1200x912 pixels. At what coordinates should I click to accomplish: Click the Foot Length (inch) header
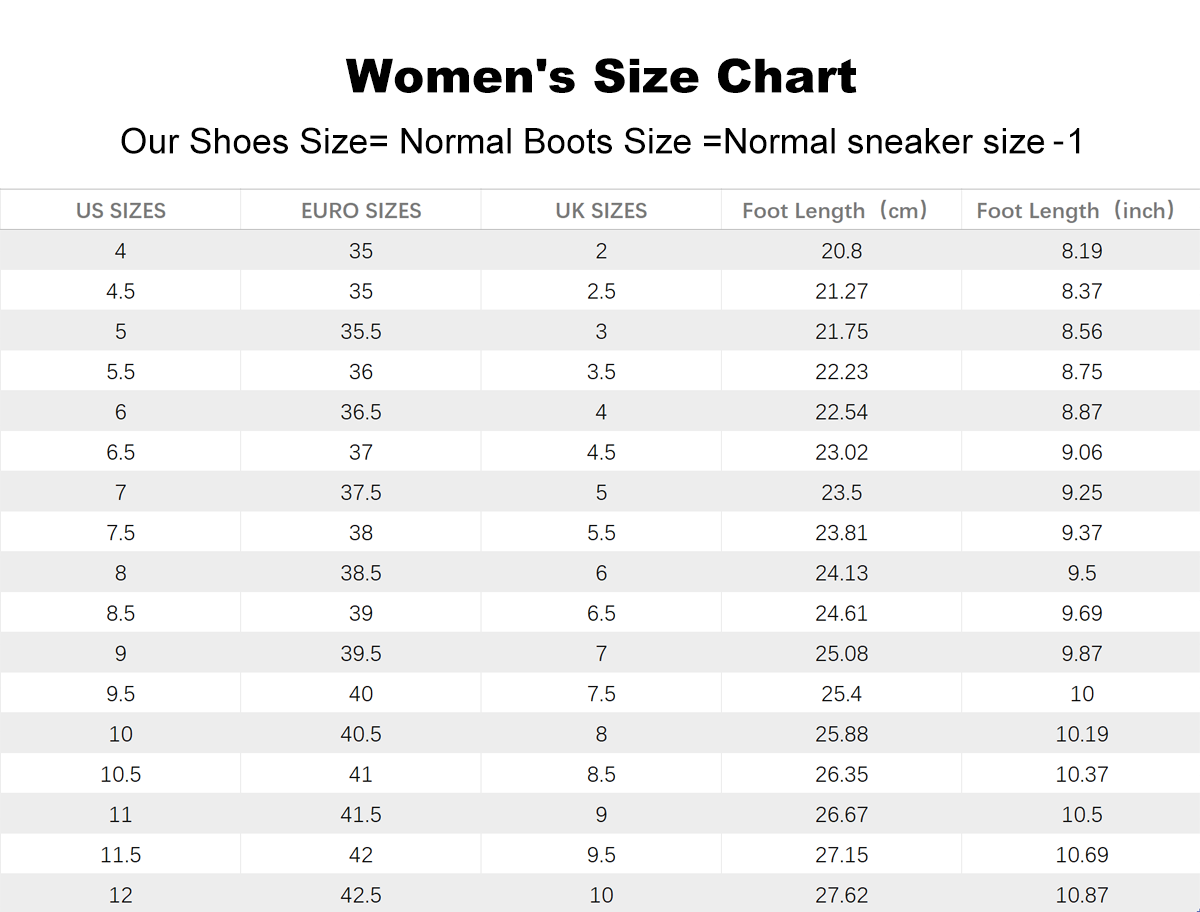(x=1075, y=211)
